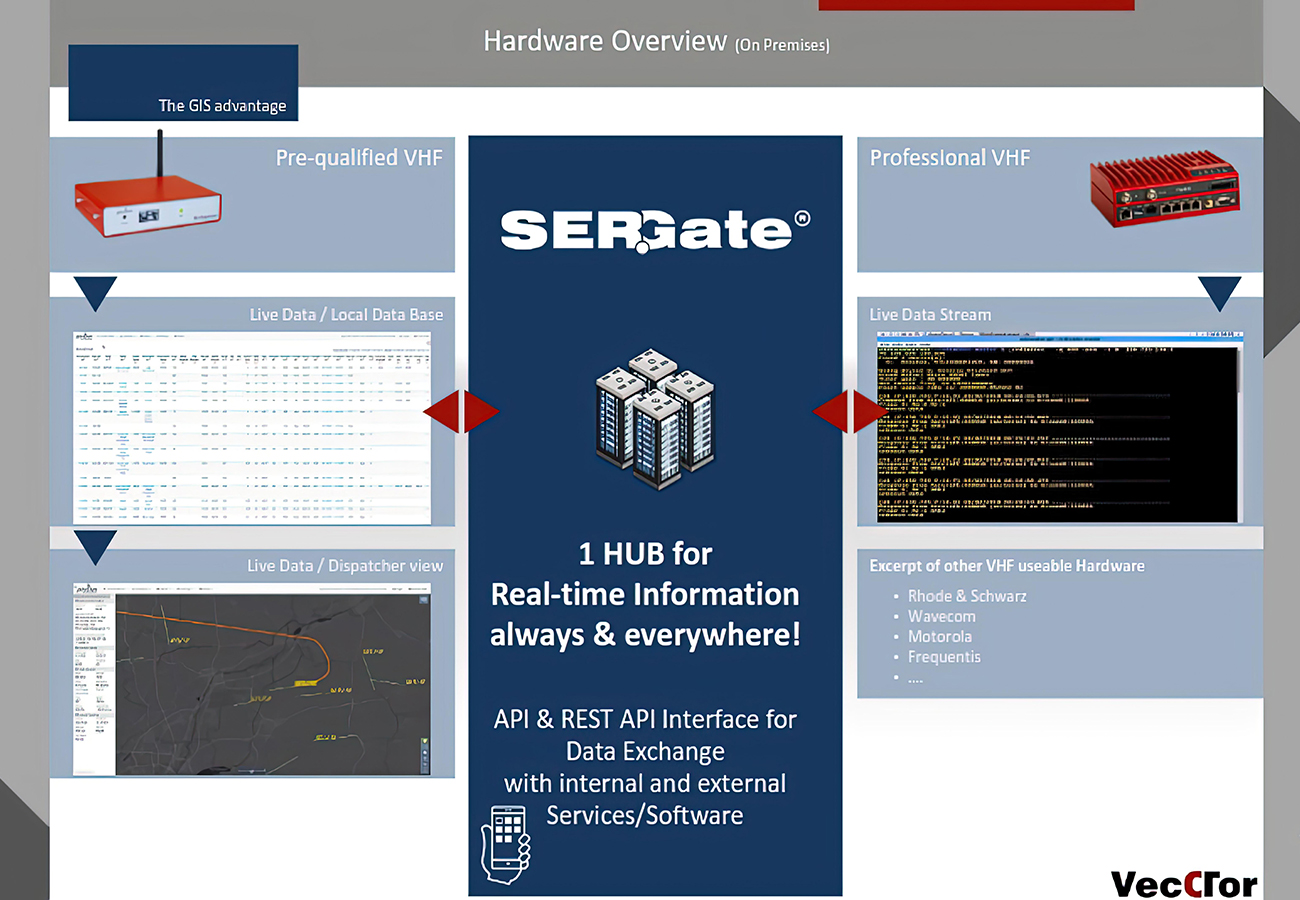
Task: Click the 'Motorola' list item
Action: click(939, 636)
